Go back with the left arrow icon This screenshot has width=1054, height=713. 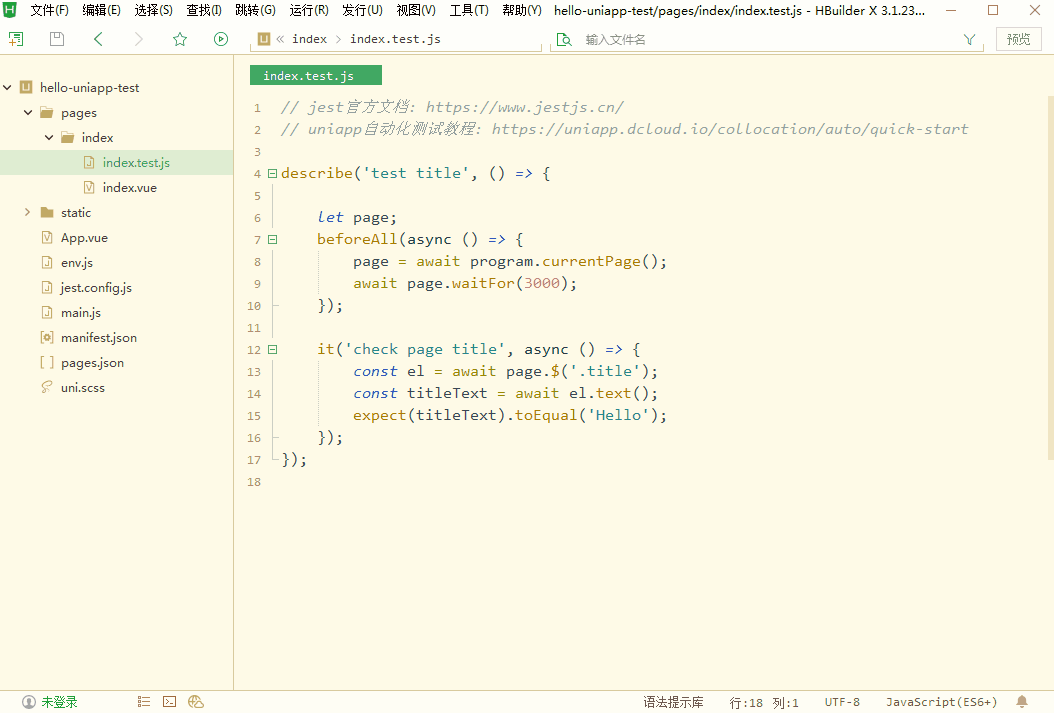[x=98, y=39]
